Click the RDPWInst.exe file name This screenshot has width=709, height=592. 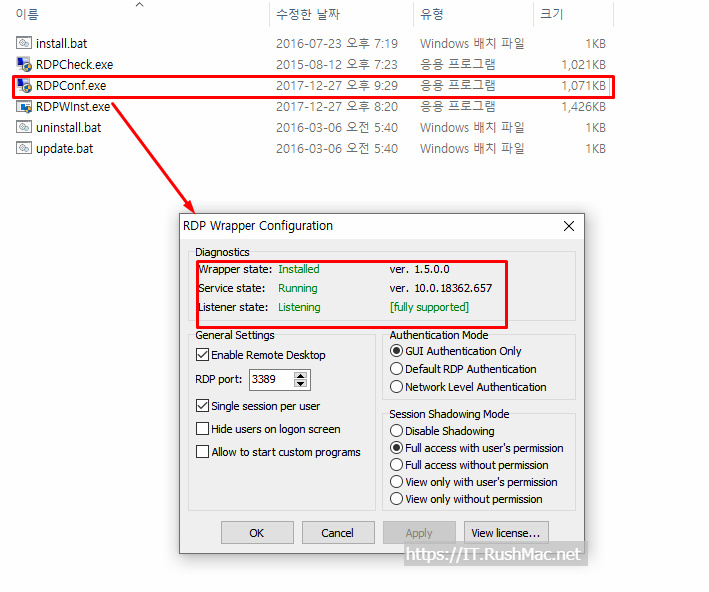pos(73,107)
